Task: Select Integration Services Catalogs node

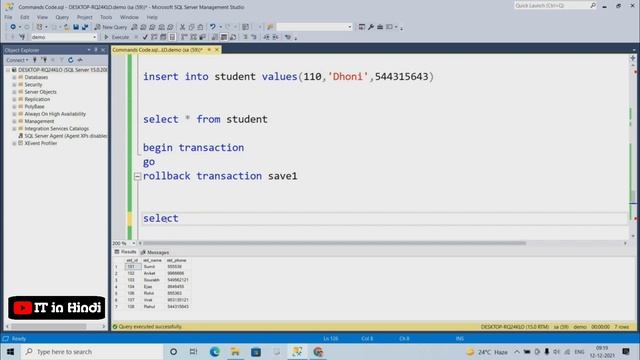Action: (x=56, y=129)
